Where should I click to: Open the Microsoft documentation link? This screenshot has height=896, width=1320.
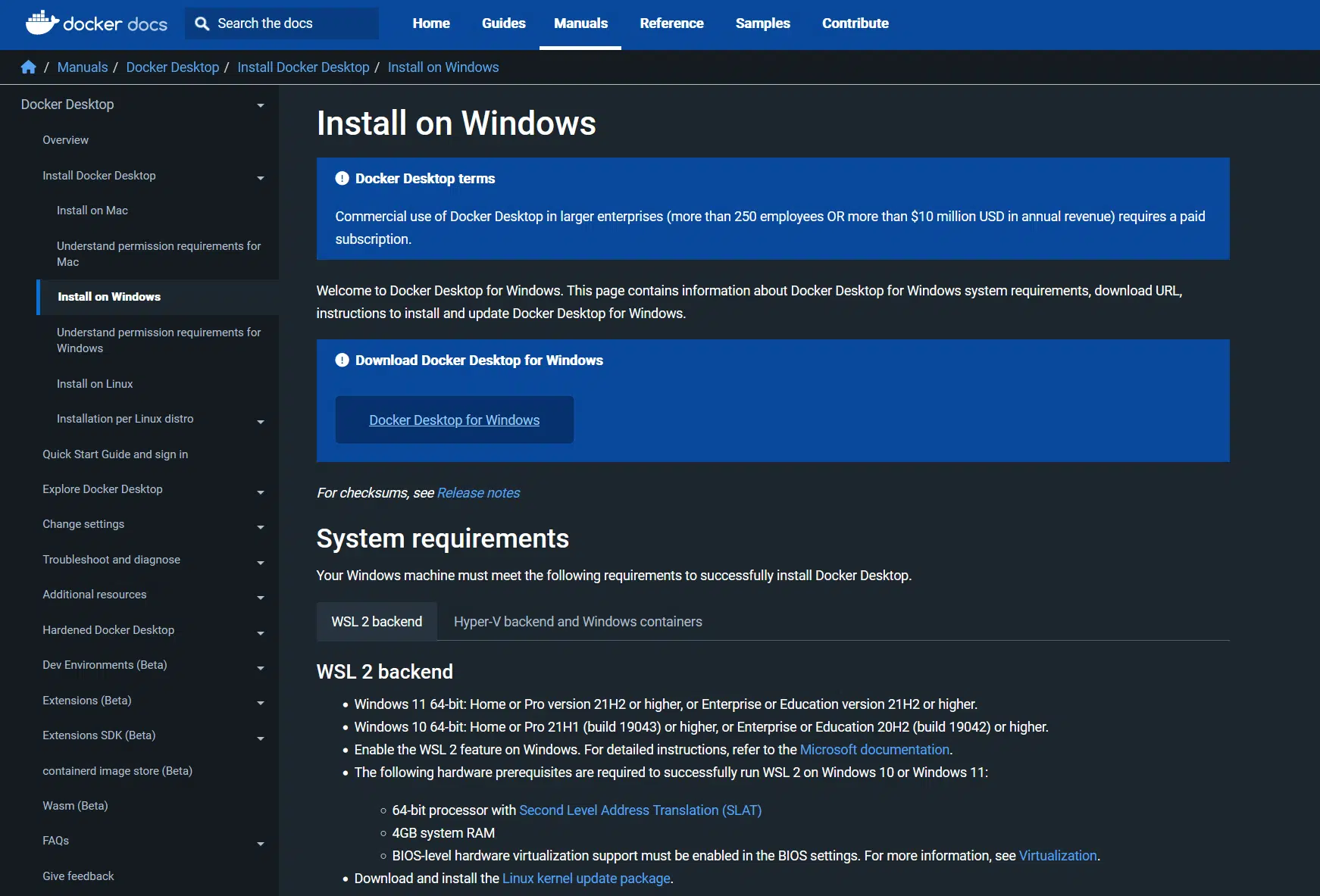coord(874,750)
